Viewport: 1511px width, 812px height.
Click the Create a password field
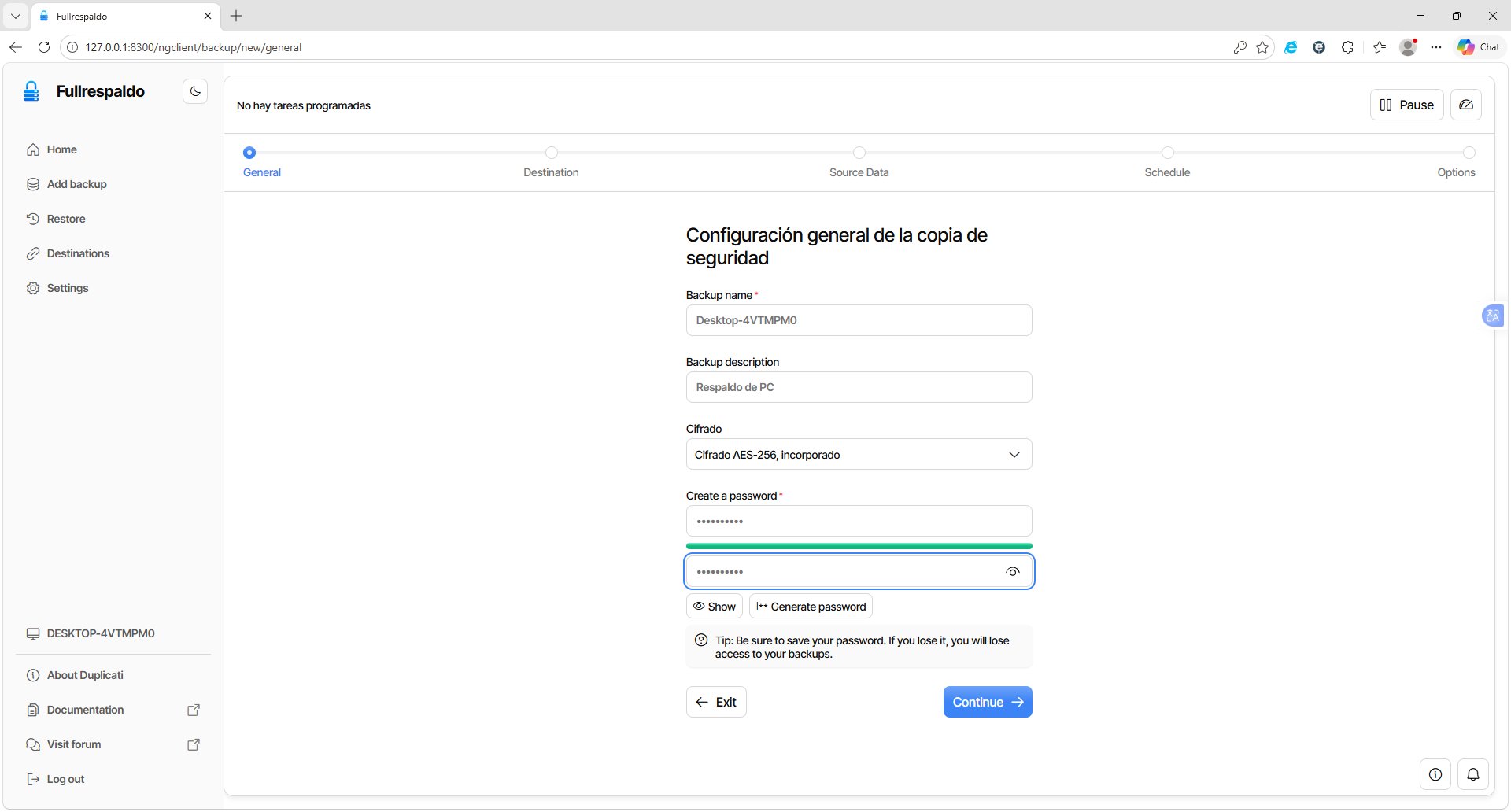pos(859,521)
